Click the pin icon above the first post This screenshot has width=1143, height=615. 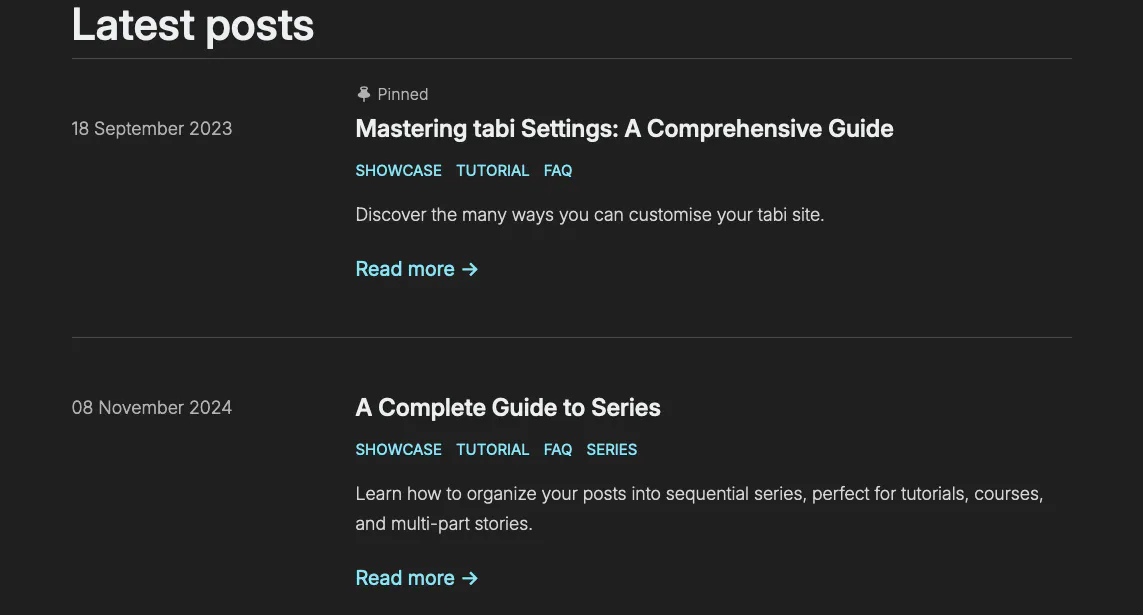[x=364, y=94]
